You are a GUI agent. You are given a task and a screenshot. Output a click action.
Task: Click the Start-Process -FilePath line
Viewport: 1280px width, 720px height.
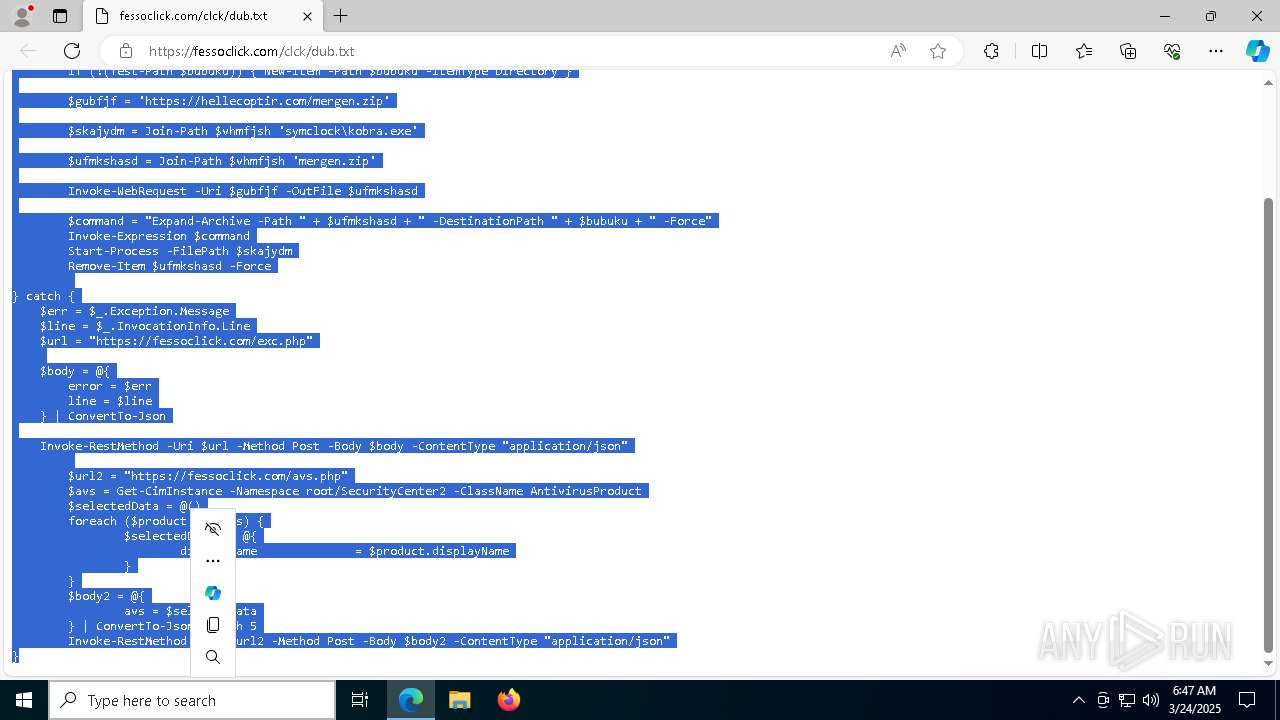(x=180, y=251)
